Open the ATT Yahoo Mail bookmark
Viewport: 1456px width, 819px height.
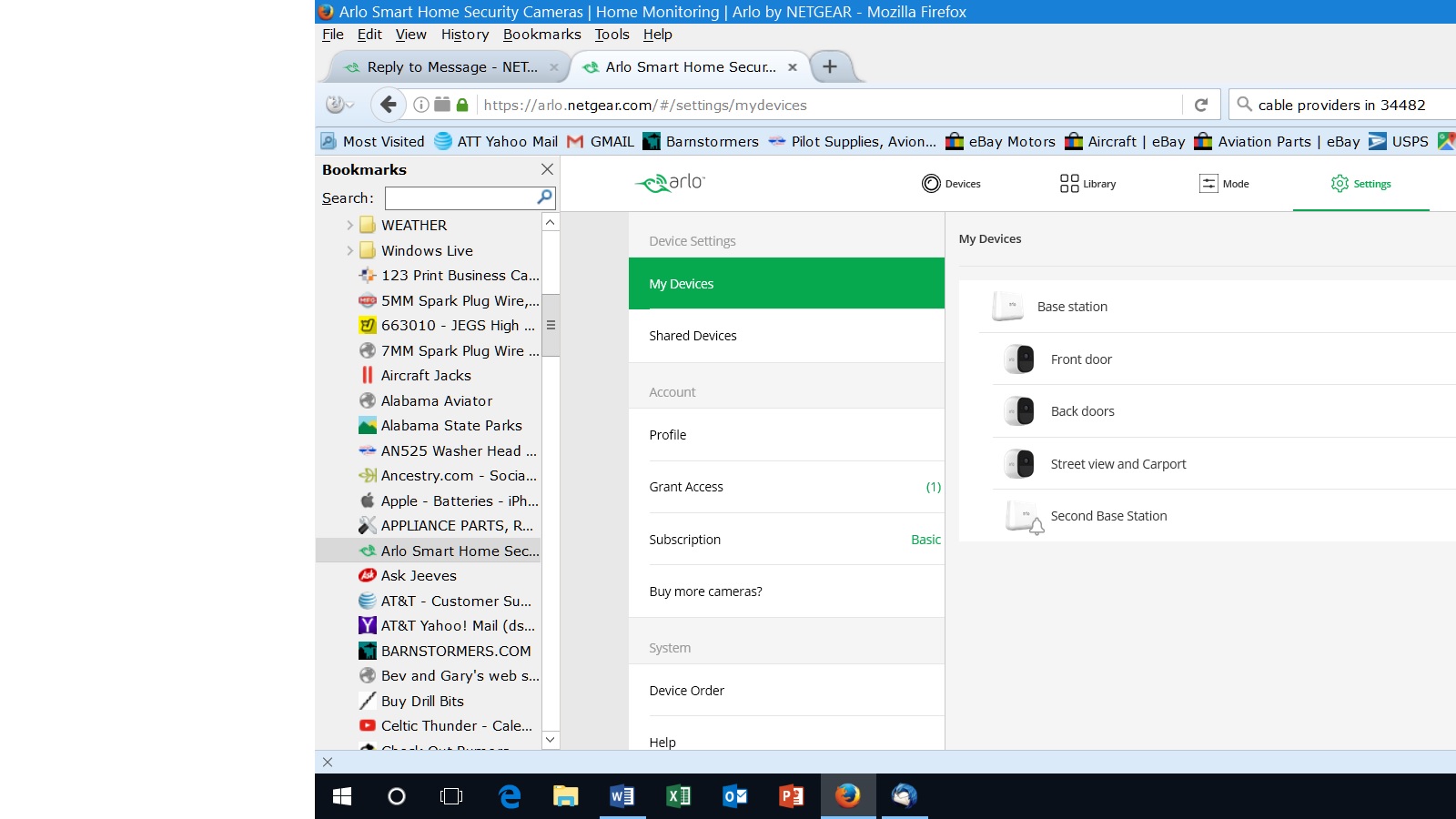[496, 141]
